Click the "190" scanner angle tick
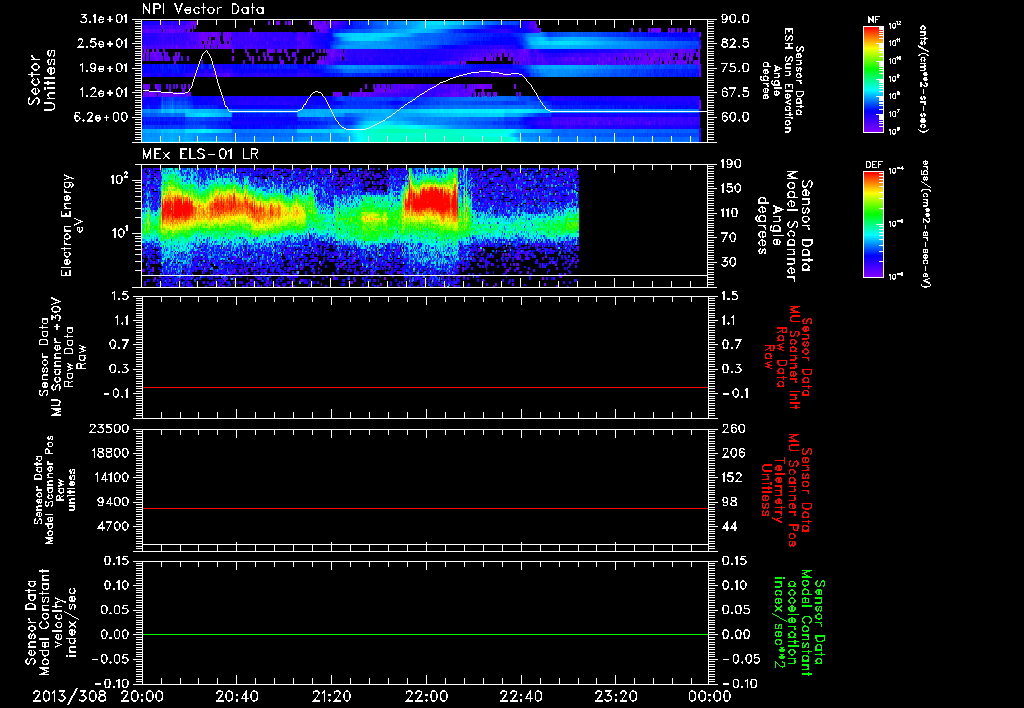Viewport: 1024px width, 708px height. (732, 164)
